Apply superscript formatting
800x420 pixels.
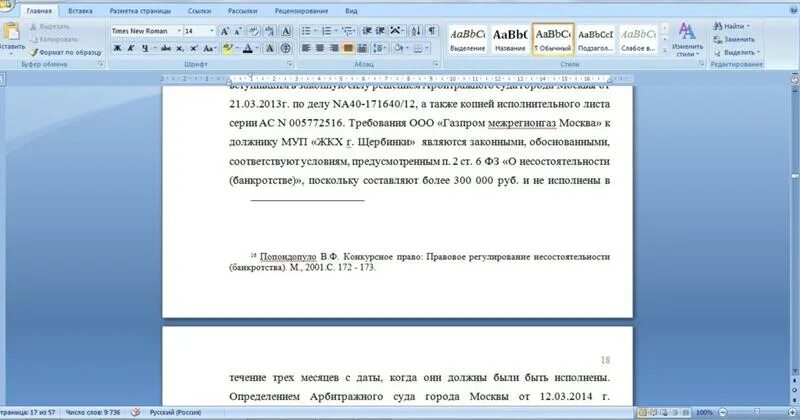click(x=193, y=48)
